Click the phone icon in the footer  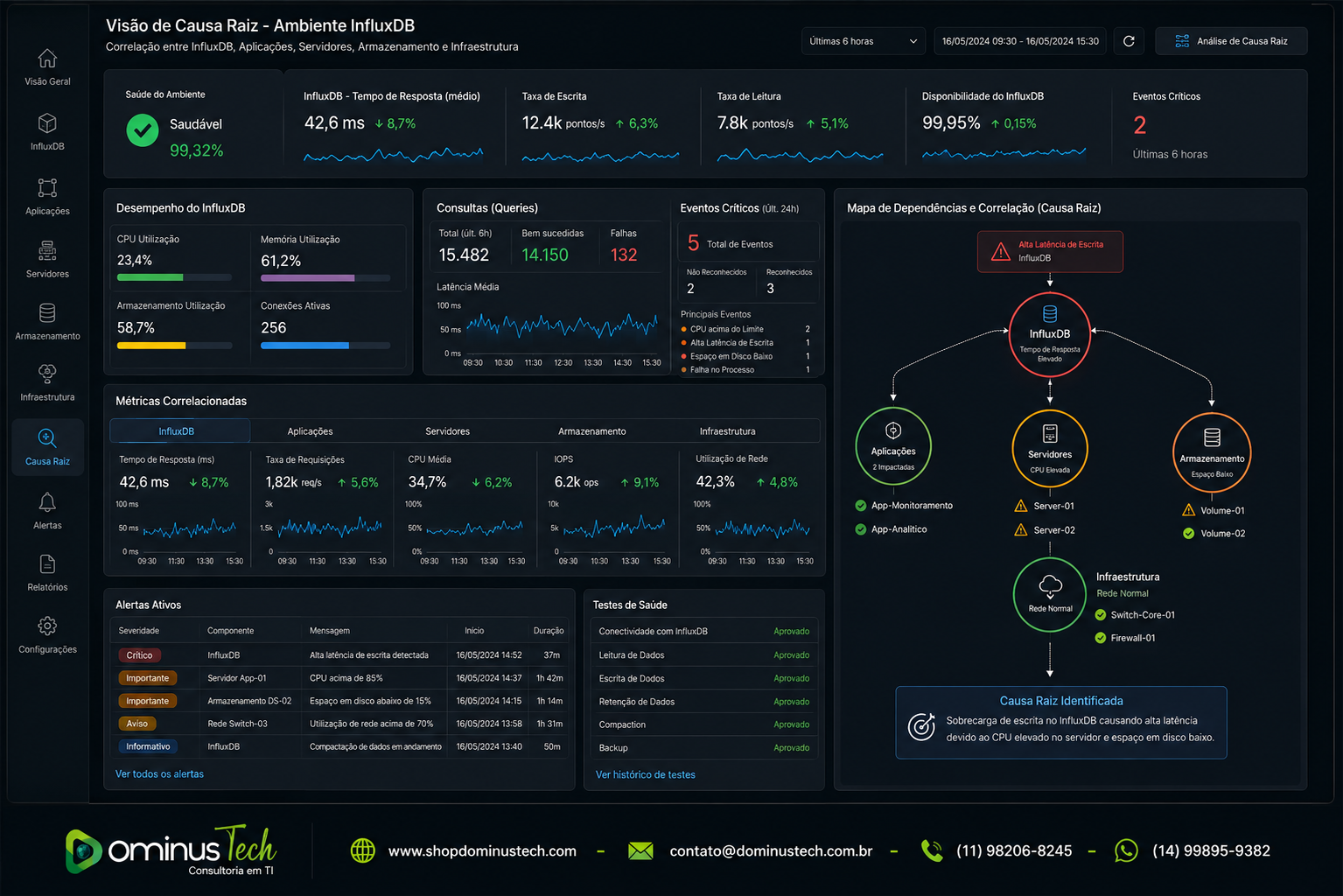pos(932,850)
